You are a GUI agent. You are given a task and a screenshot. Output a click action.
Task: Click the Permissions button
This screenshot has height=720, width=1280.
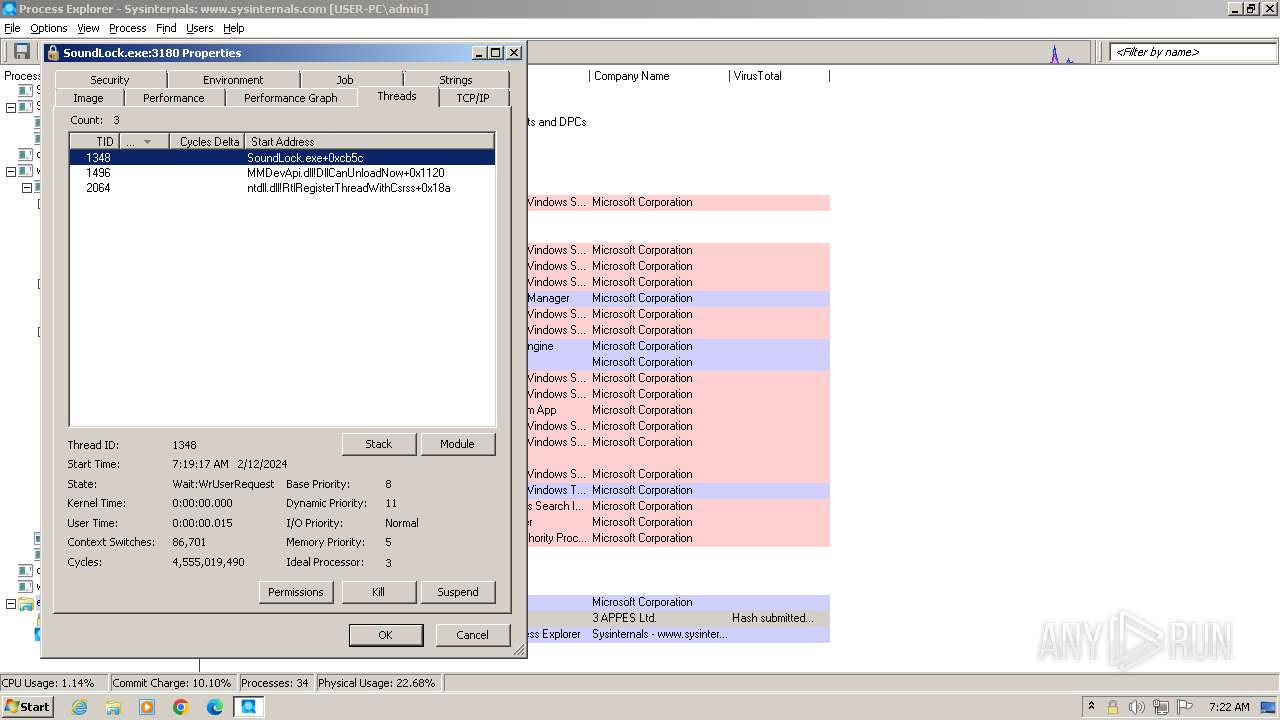pos(296,592)
